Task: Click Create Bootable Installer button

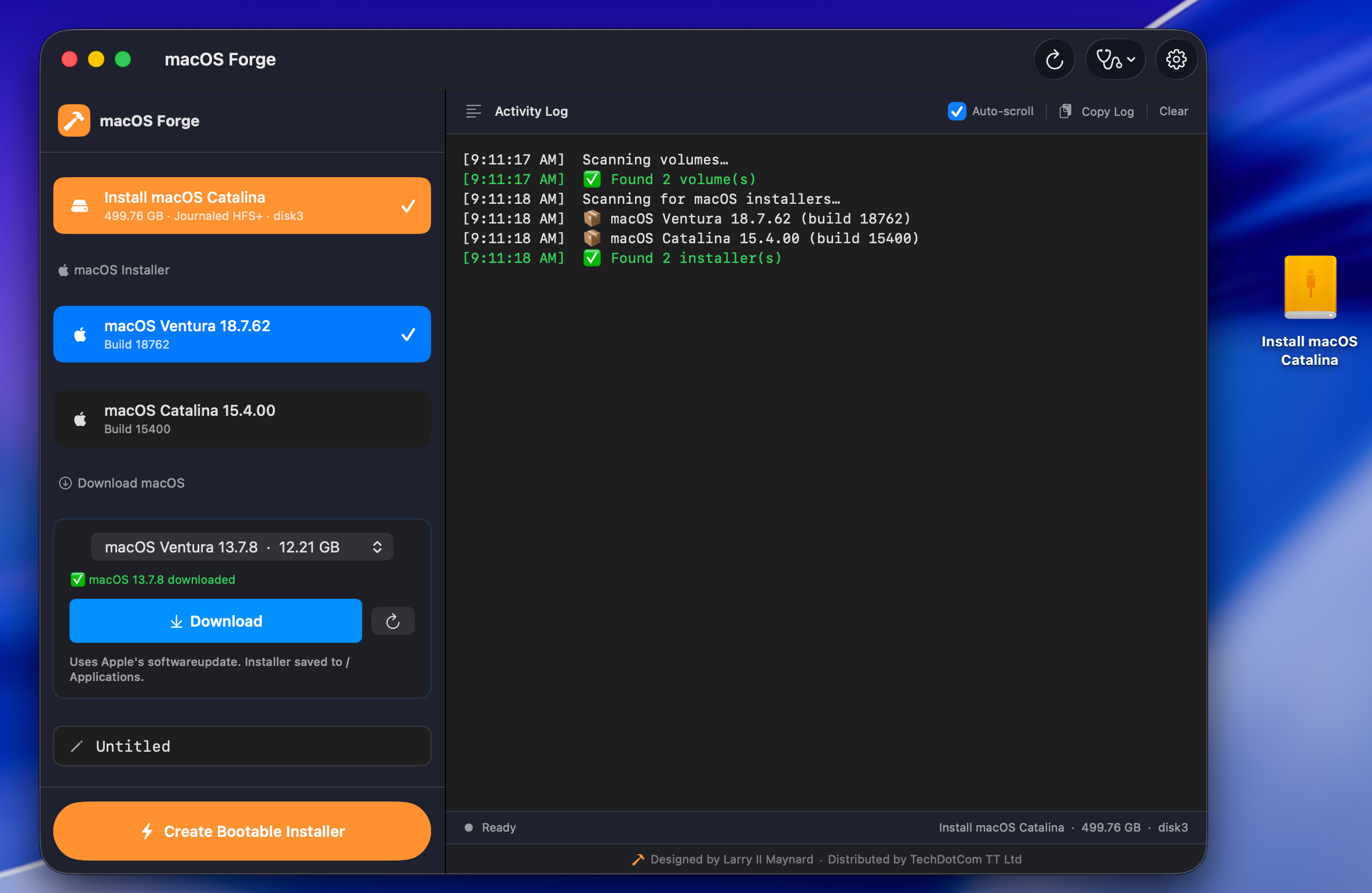Action: tap(242, 831)
